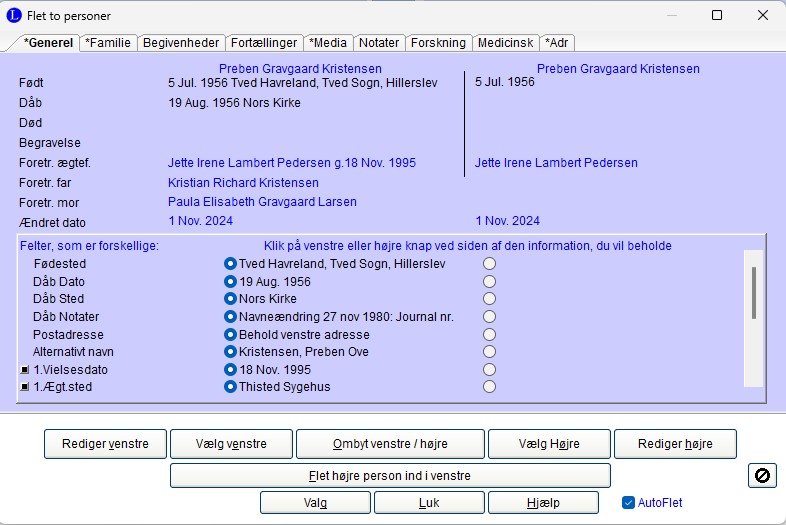Open the Begivenheder tab
This screenshot has height=525, width=786.
(x=181, y=43)
